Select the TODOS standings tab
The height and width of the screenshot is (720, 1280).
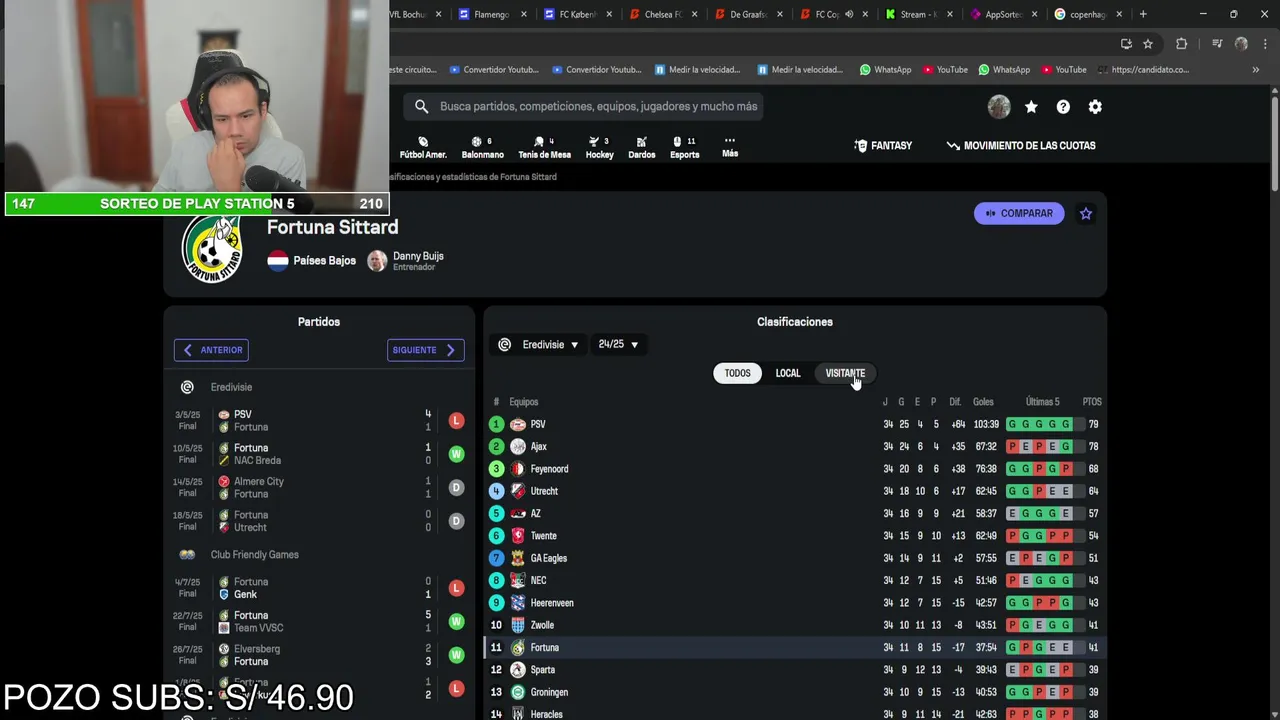[x=737, y=373]
